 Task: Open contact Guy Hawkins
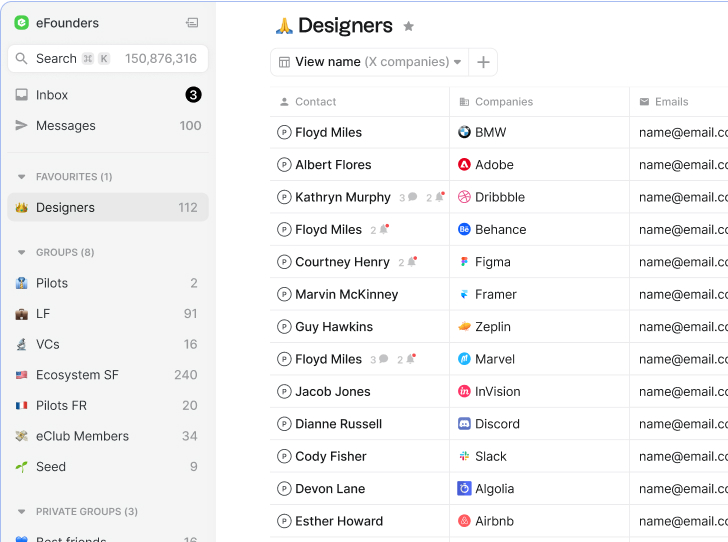coord(334,327)
